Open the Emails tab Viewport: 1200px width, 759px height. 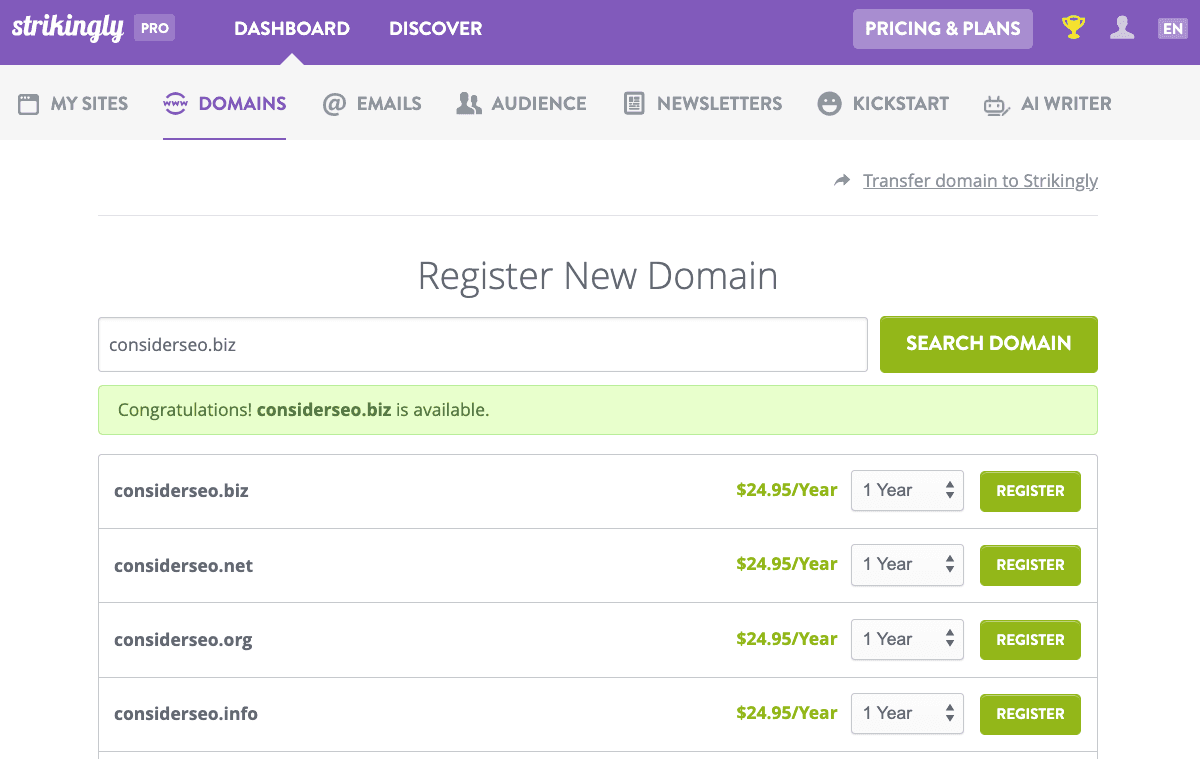[x=372, y=103]
